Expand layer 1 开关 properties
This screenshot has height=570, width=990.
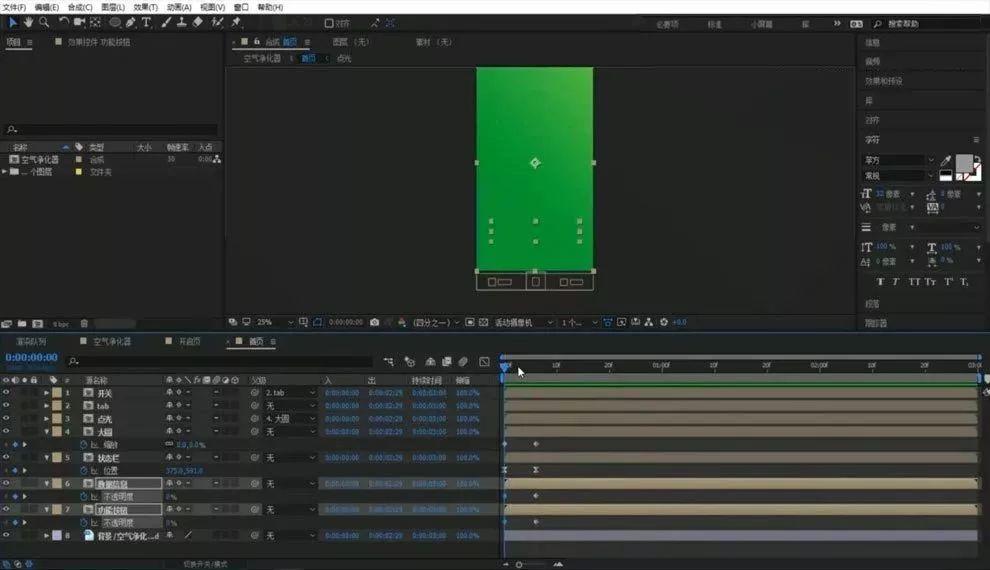(x=47, y=393)
